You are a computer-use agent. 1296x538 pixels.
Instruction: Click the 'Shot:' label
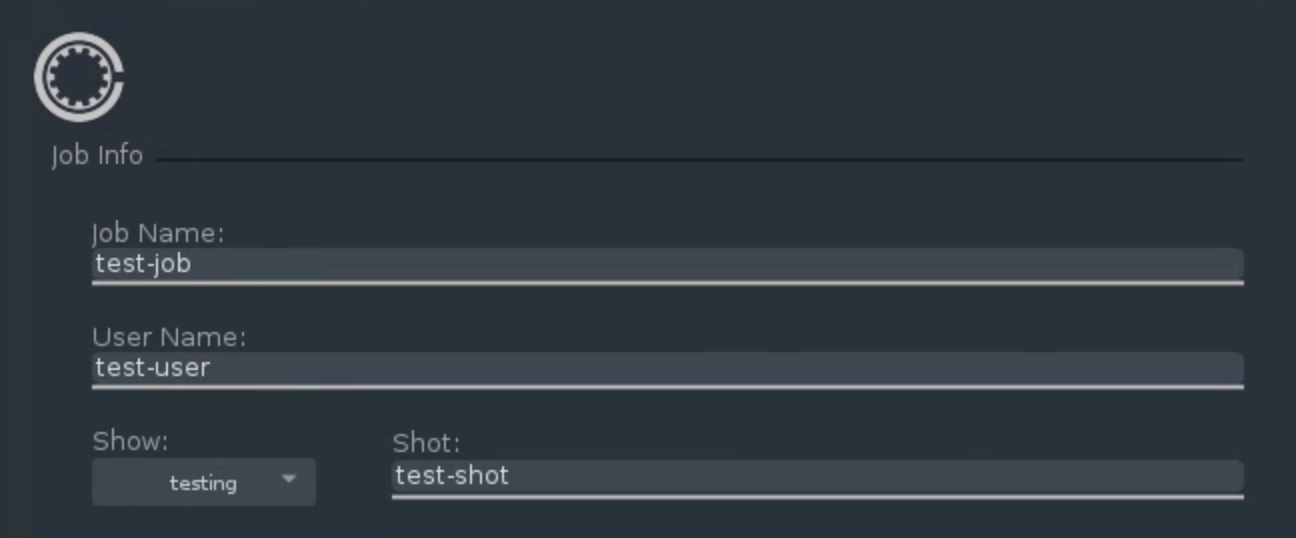click(x=426, y=443)
